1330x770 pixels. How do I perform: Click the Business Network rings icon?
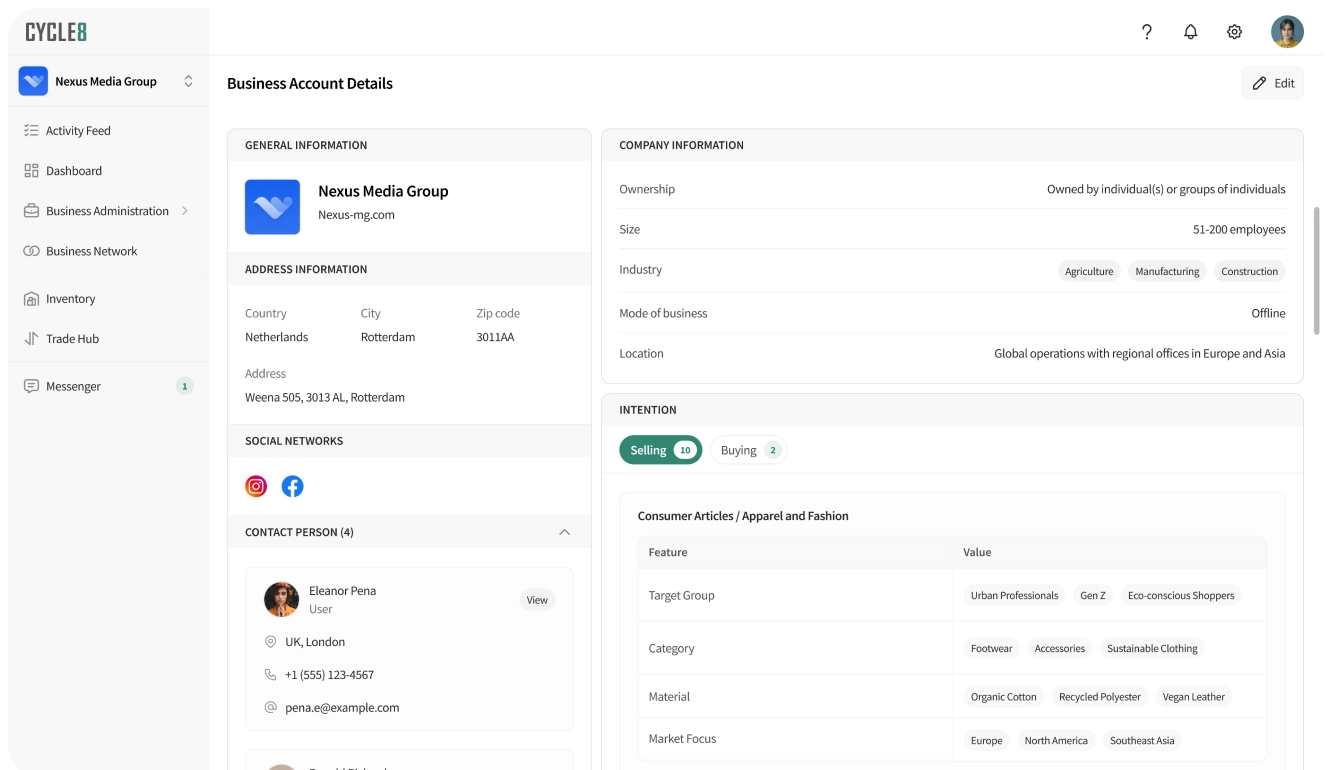tap(31, 251)
